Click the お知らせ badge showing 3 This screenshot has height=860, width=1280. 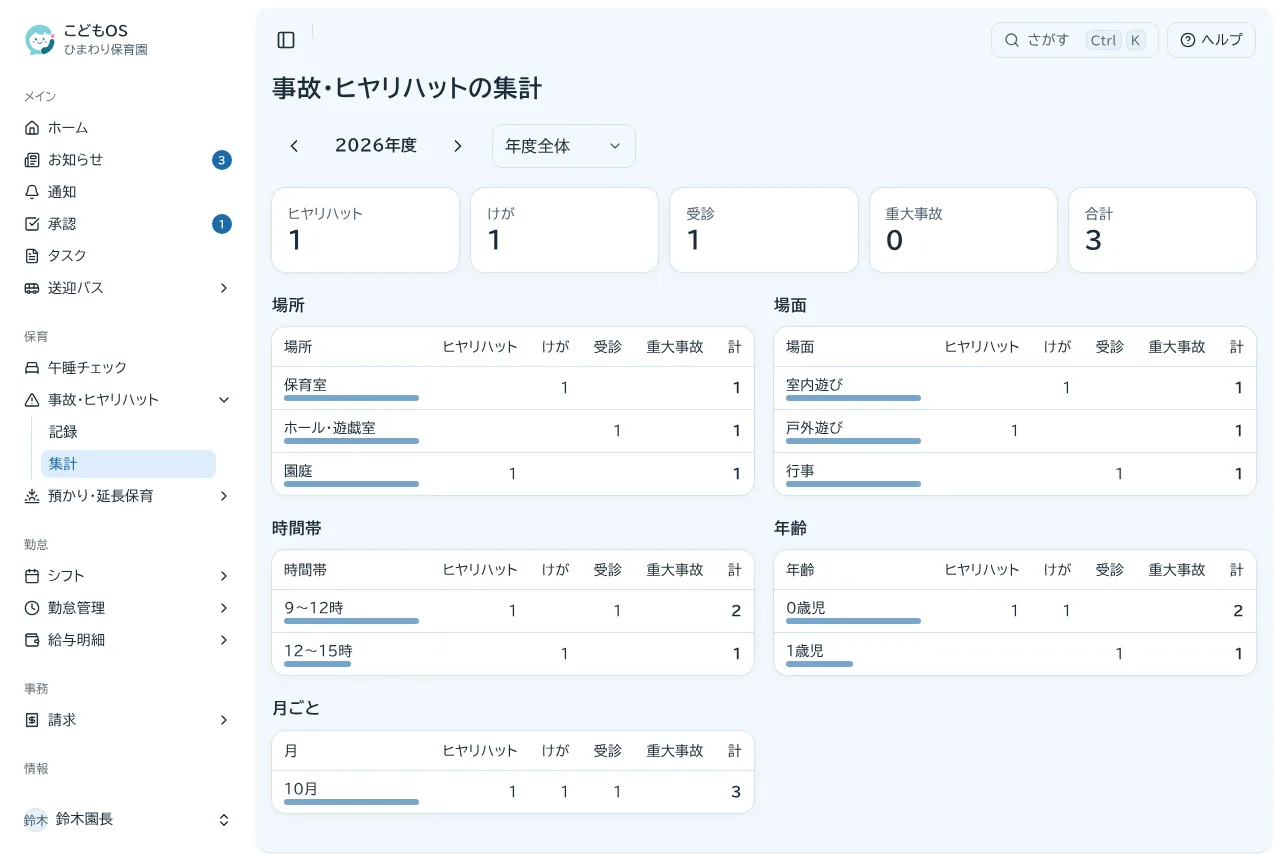(222, 160)
